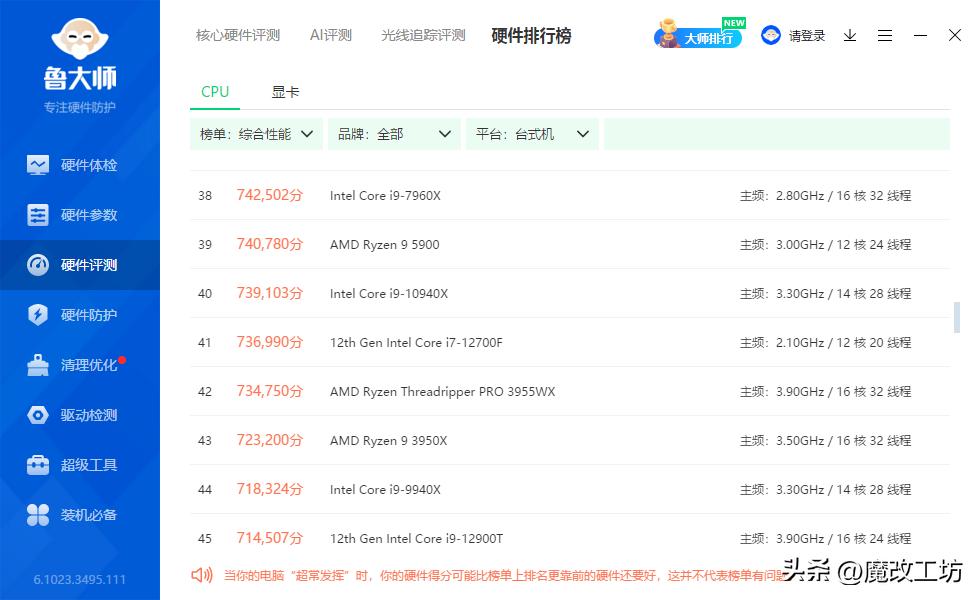Open the 平台:台式机 platform dropdown
The width and height of the screenshot is (980, 600).
coord(531,132)
